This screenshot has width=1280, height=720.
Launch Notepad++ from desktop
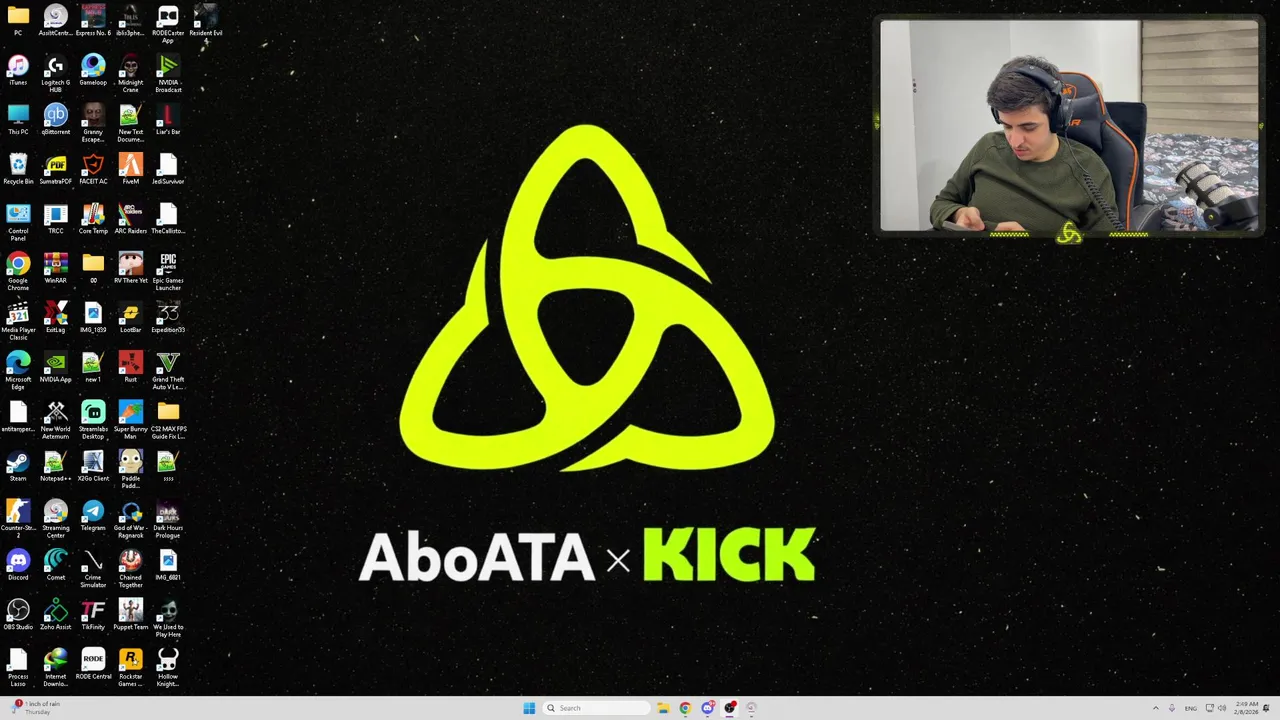56,466
